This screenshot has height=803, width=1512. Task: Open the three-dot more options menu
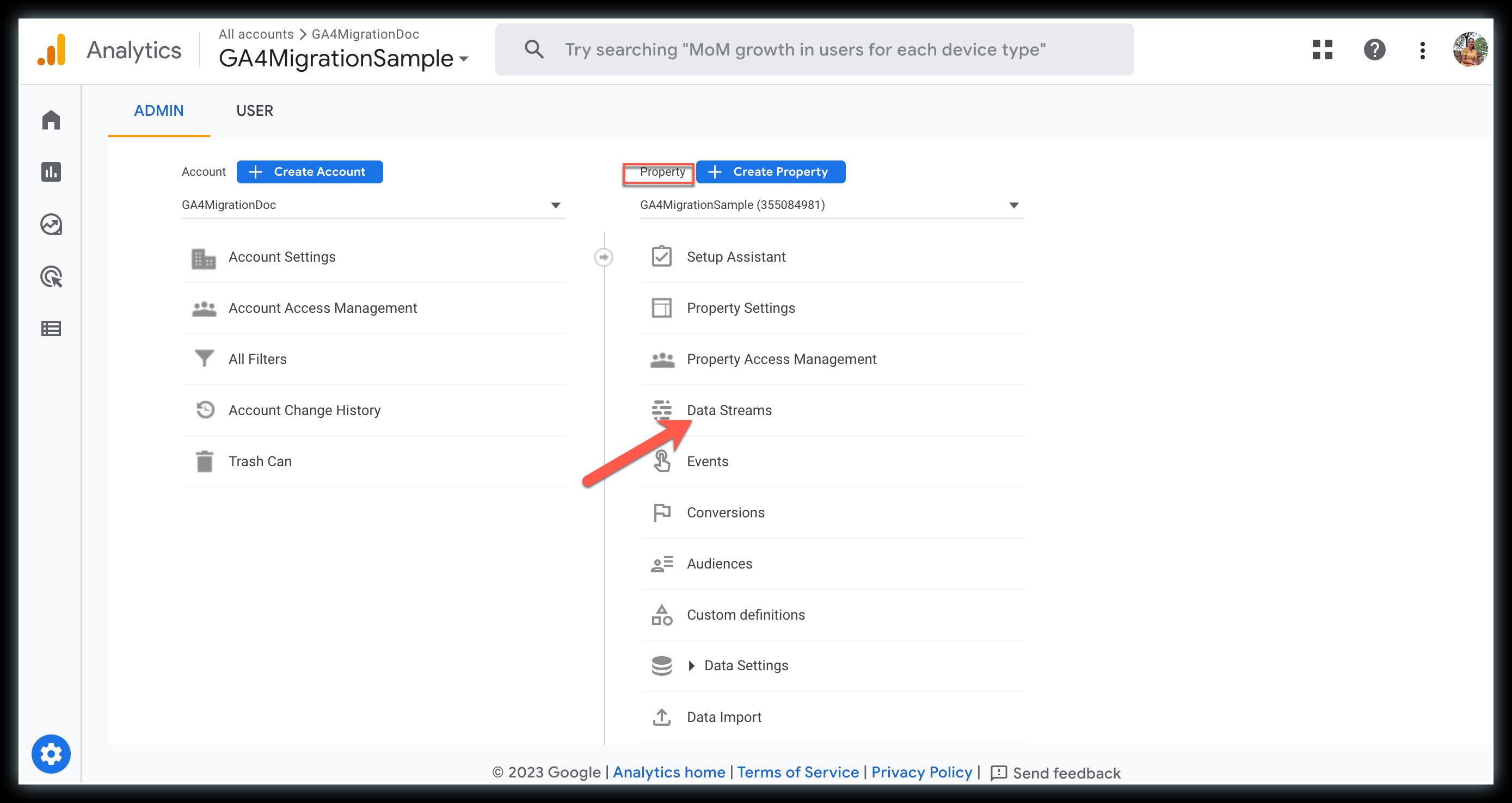(1422, 51)
